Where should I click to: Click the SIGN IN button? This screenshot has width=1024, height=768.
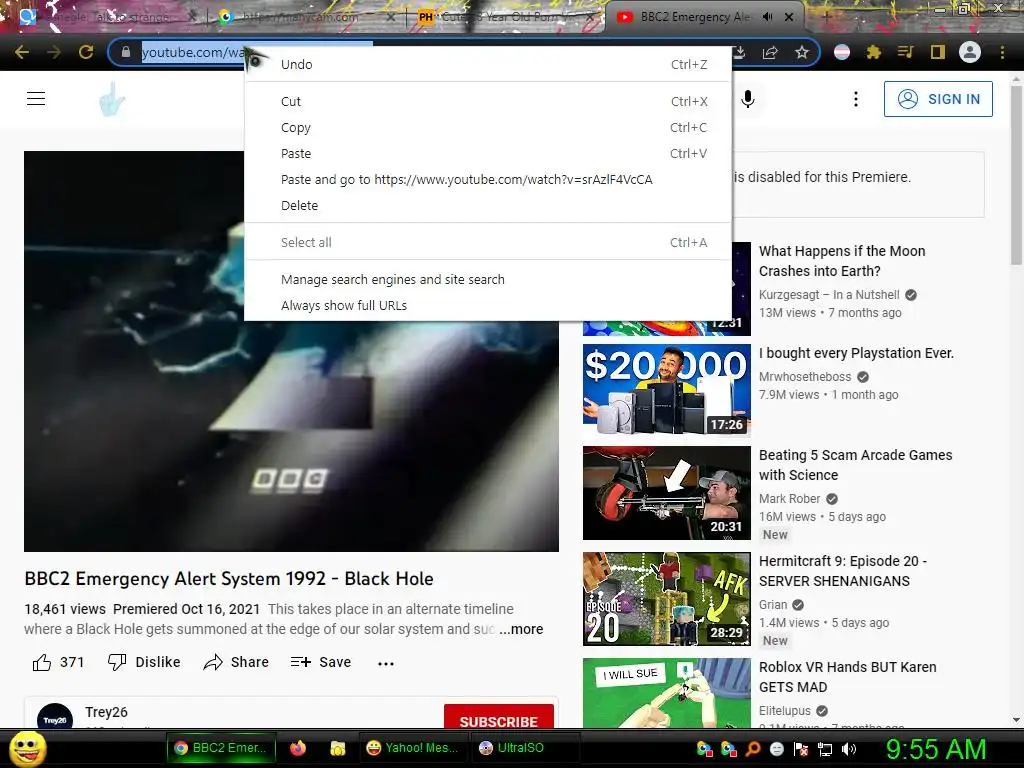pos(938,99)
